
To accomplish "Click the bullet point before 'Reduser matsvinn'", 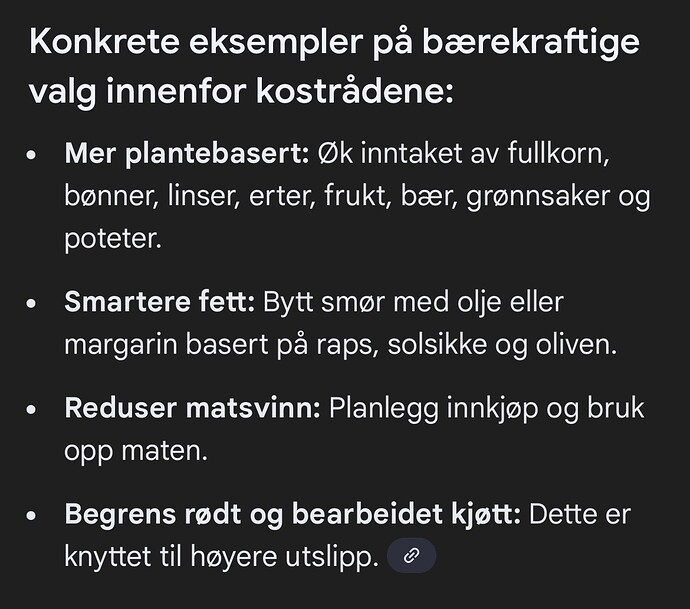I will 33,409.
